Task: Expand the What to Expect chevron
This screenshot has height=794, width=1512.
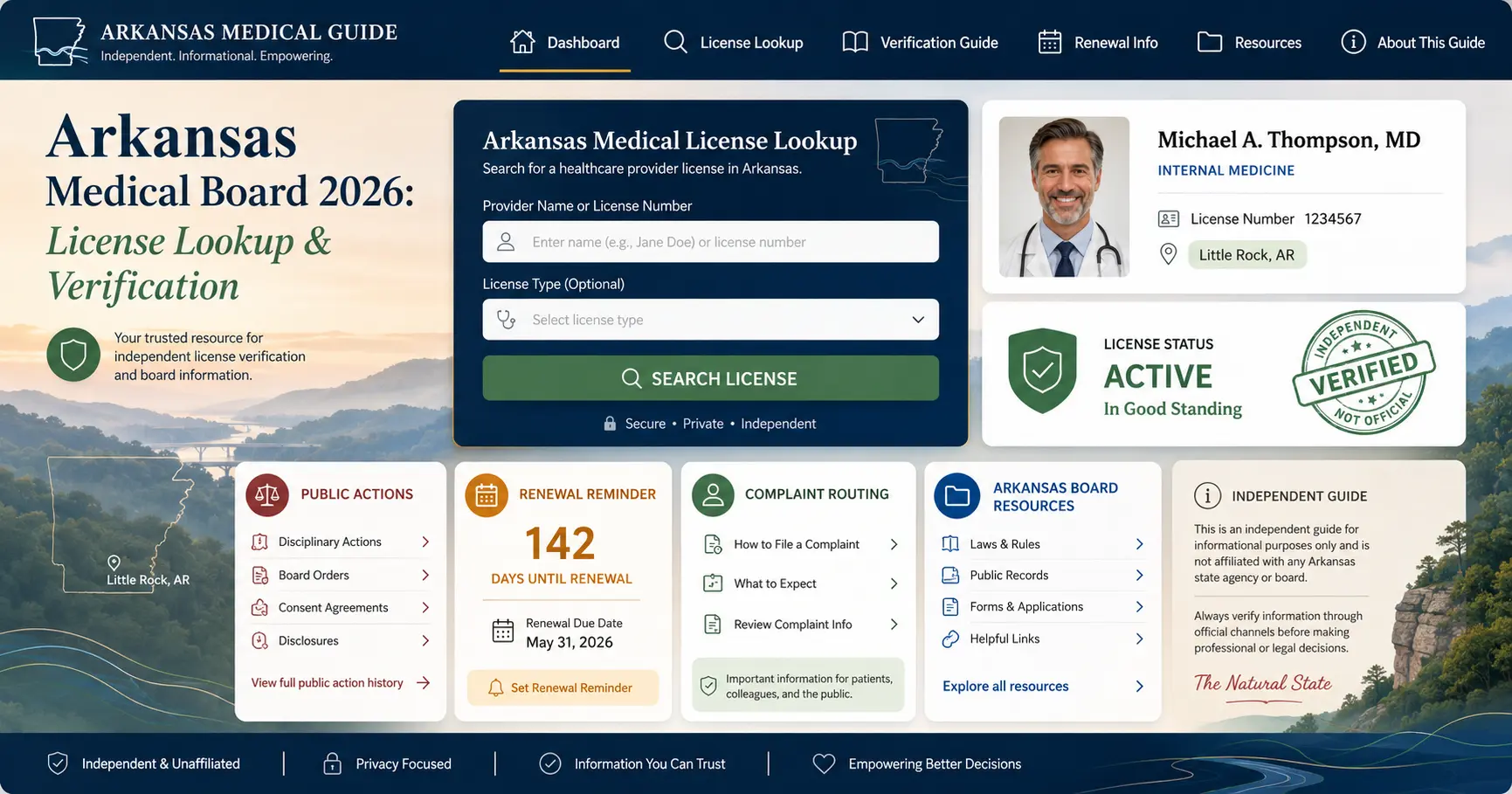Action: tap(894, 583)
